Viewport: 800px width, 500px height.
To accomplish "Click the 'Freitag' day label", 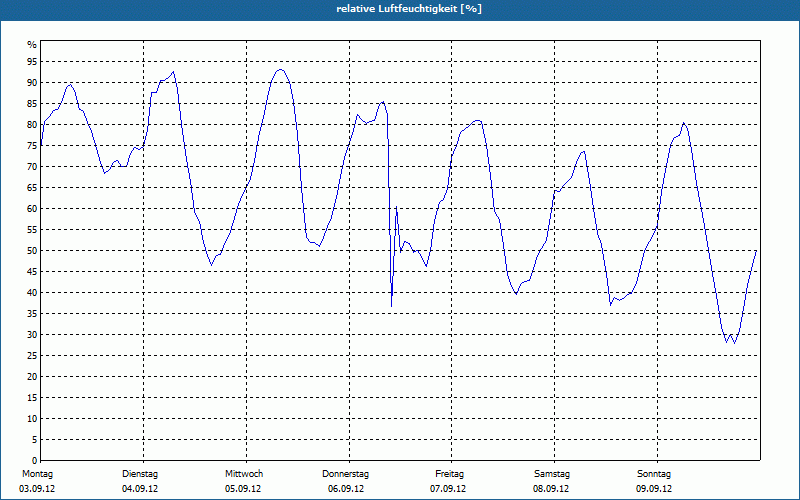I will [449, 474].
